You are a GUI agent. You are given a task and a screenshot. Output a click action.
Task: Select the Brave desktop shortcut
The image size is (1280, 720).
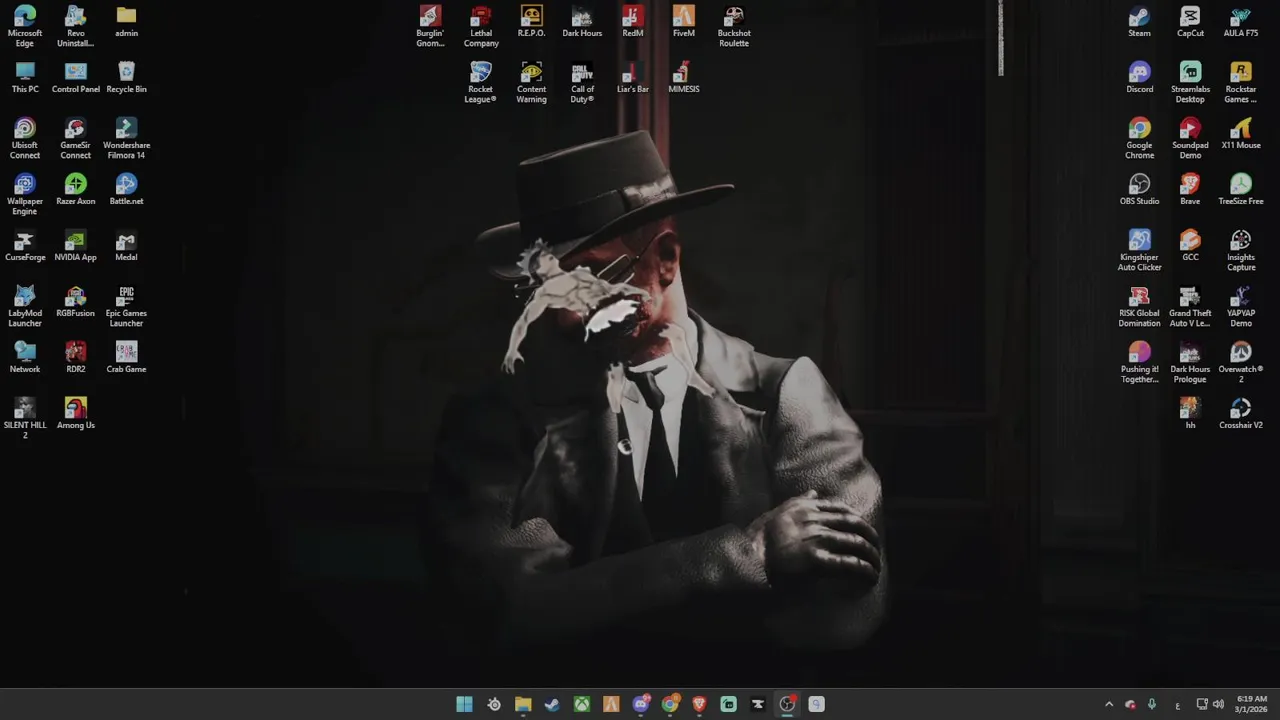tap(1190, 189)
